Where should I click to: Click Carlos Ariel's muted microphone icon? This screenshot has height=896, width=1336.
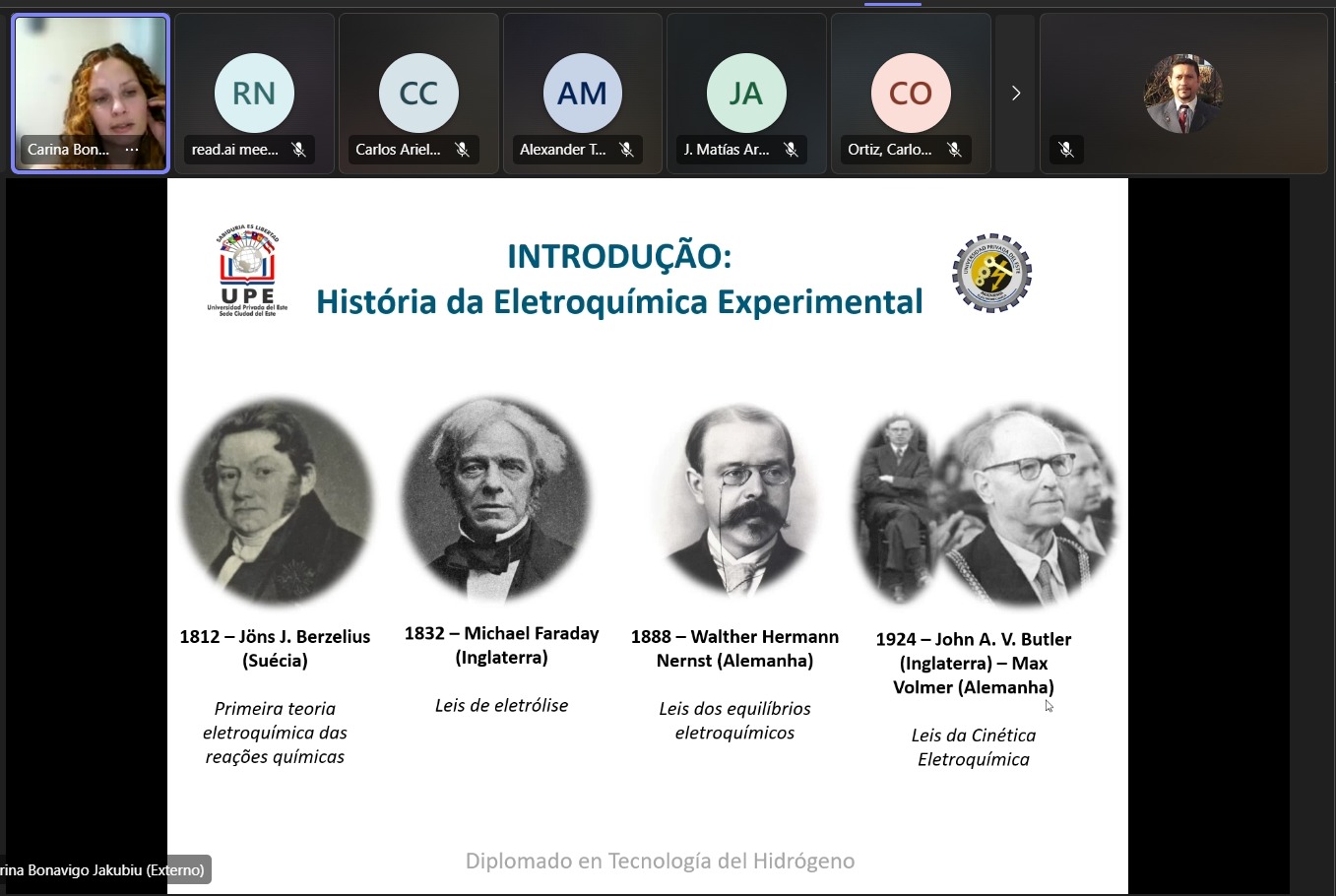click(462, 150)
